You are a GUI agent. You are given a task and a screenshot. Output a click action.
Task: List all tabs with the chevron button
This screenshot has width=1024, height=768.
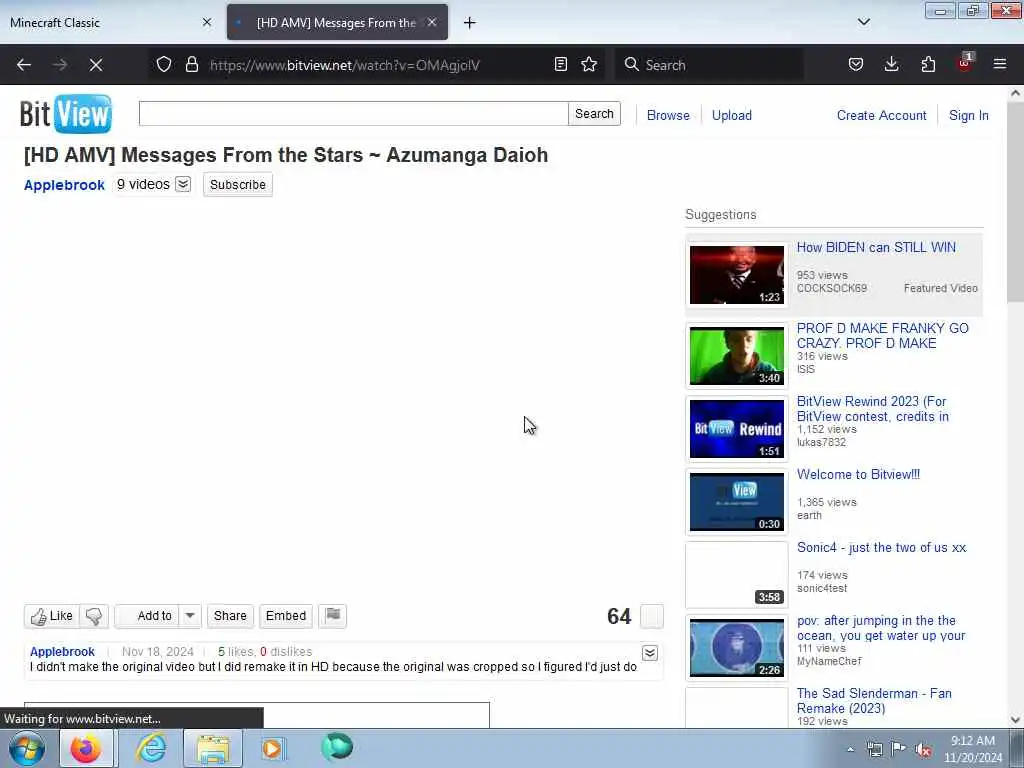(863, 22)
